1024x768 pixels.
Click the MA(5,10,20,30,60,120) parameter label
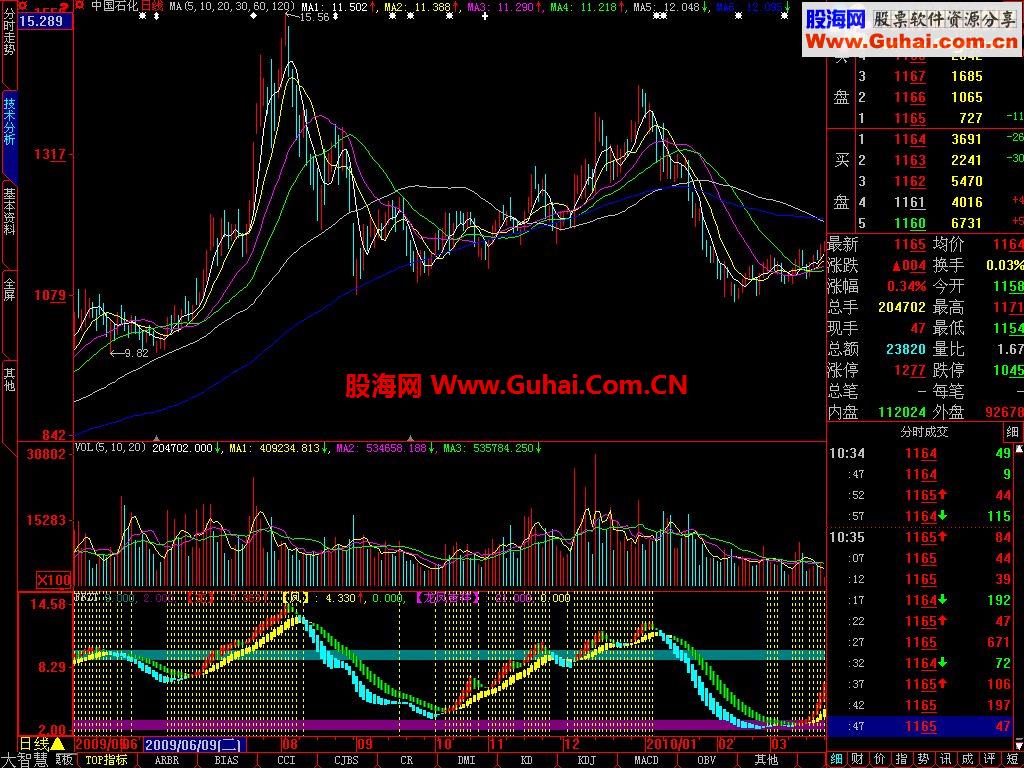point(232,7)
